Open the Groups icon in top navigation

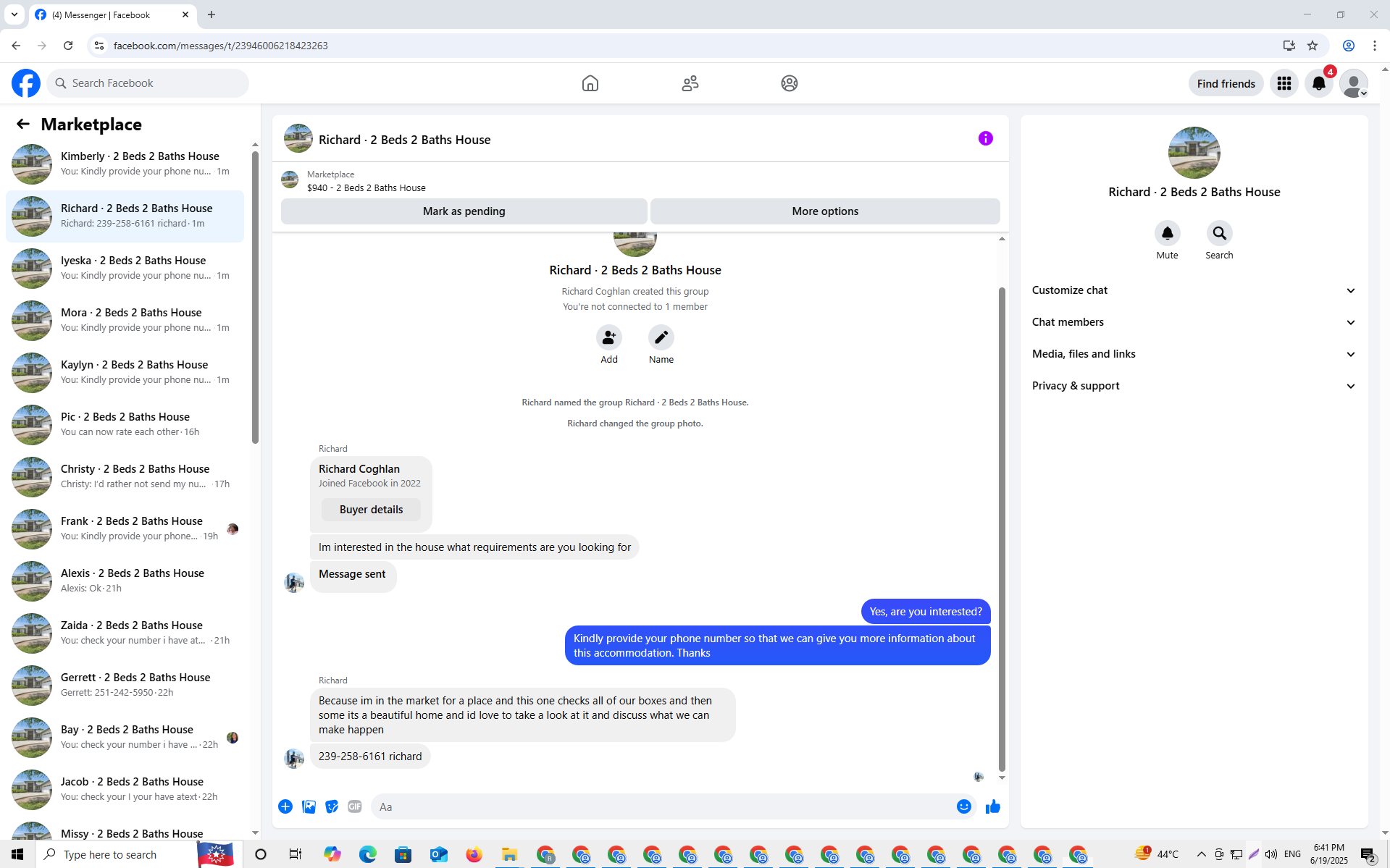coord(789,83)
